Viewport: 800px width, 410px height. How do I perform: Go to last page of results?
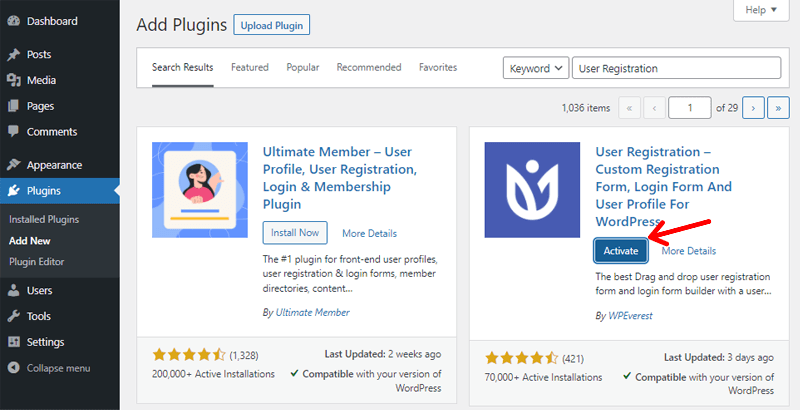point(778,108)
